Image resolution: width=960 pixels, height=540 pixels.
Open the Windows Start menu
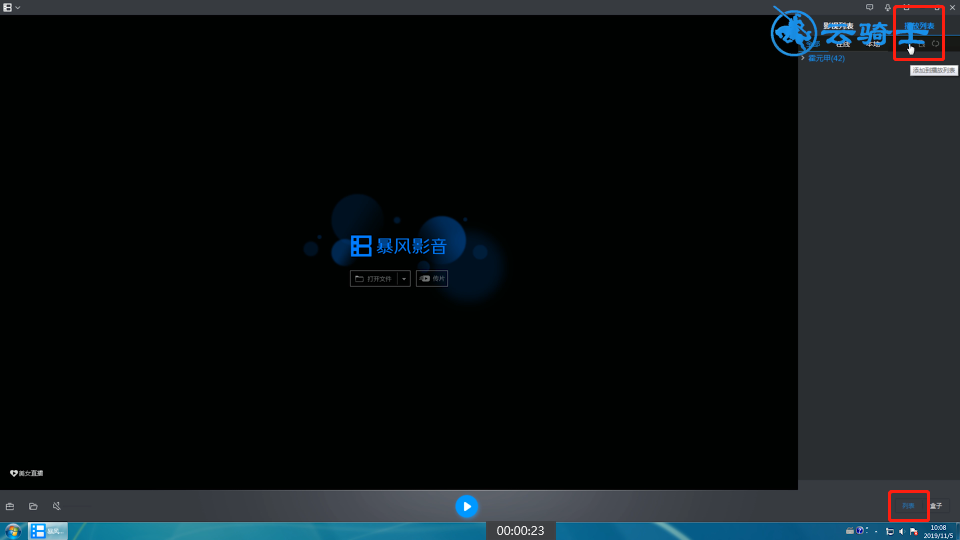(12, 531)
